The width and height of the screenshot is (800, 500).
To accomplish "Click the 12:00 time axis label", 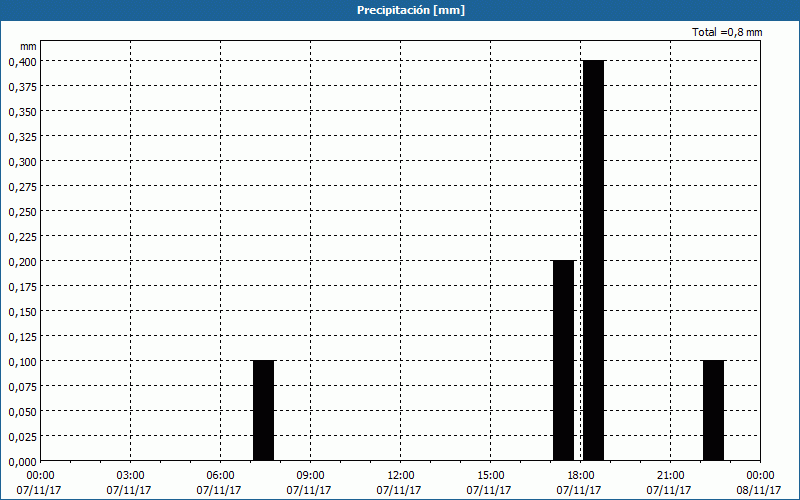I will [400, 475].
